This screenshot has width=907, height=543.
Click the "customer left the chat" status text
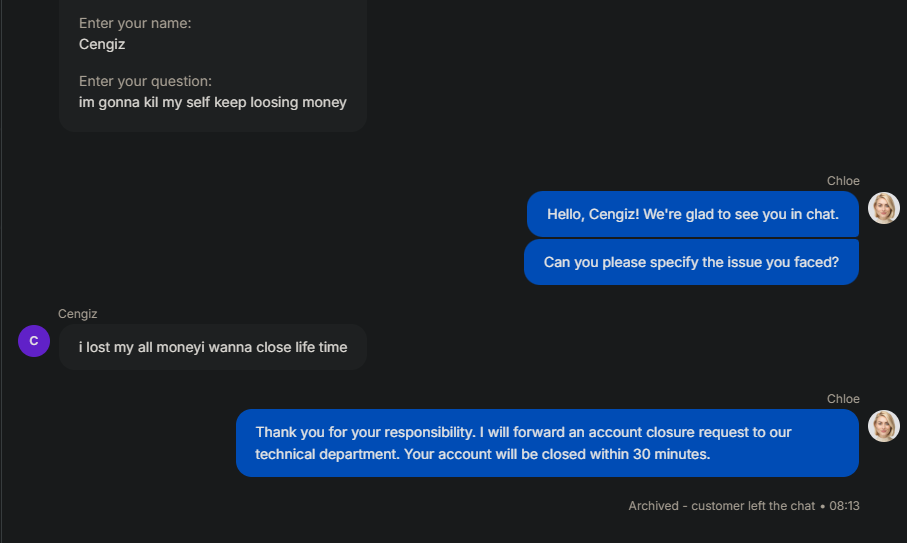(x=753, y=506)
